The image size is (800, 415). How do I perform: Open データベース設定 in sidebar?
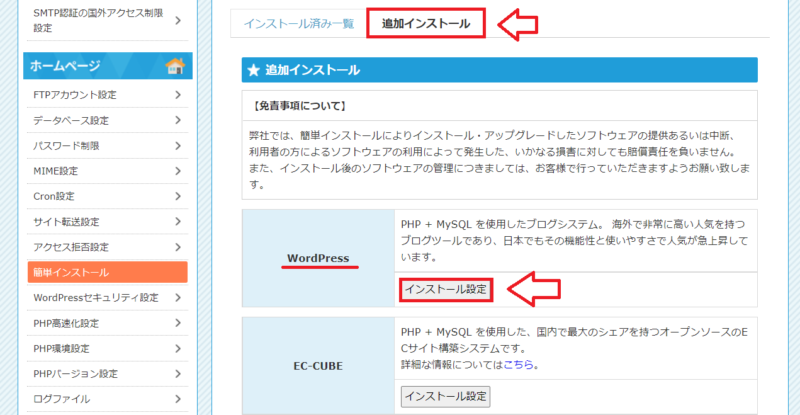107,120
